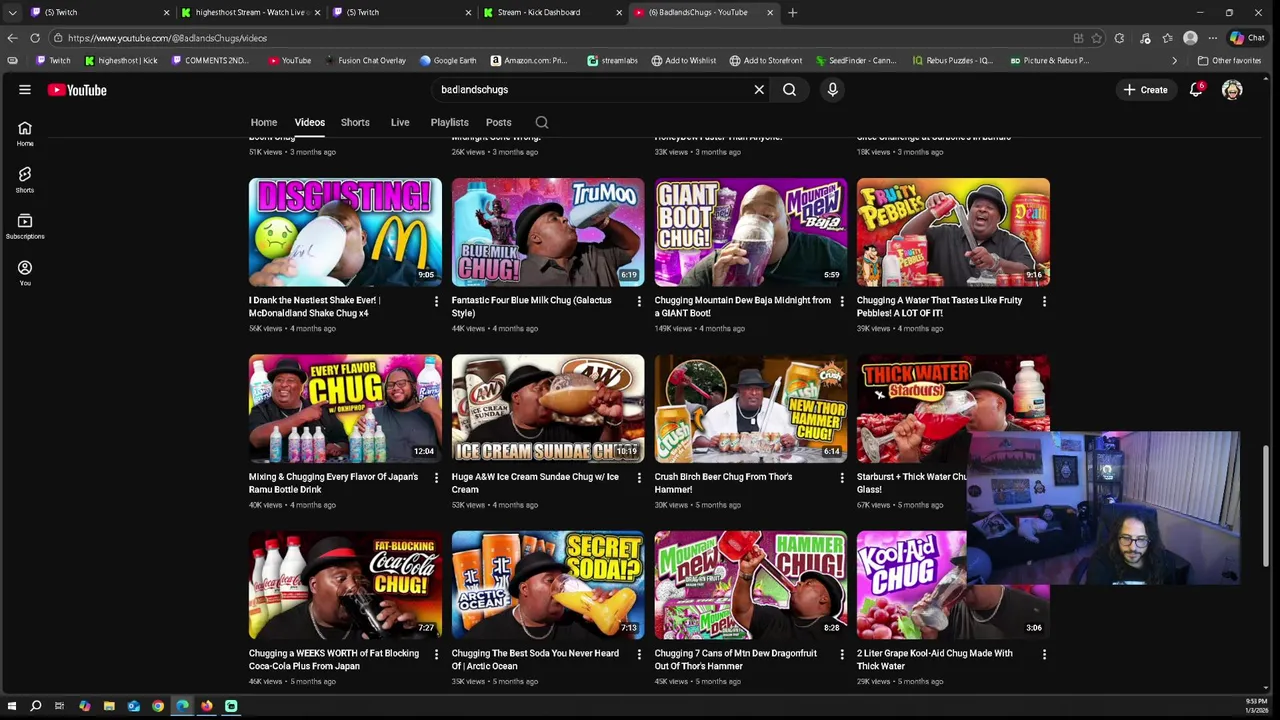Open options for Ramu Bottle Drink video
Image resolution: width=1280 pixels, height=720 pixels.
tap(436, 478)
